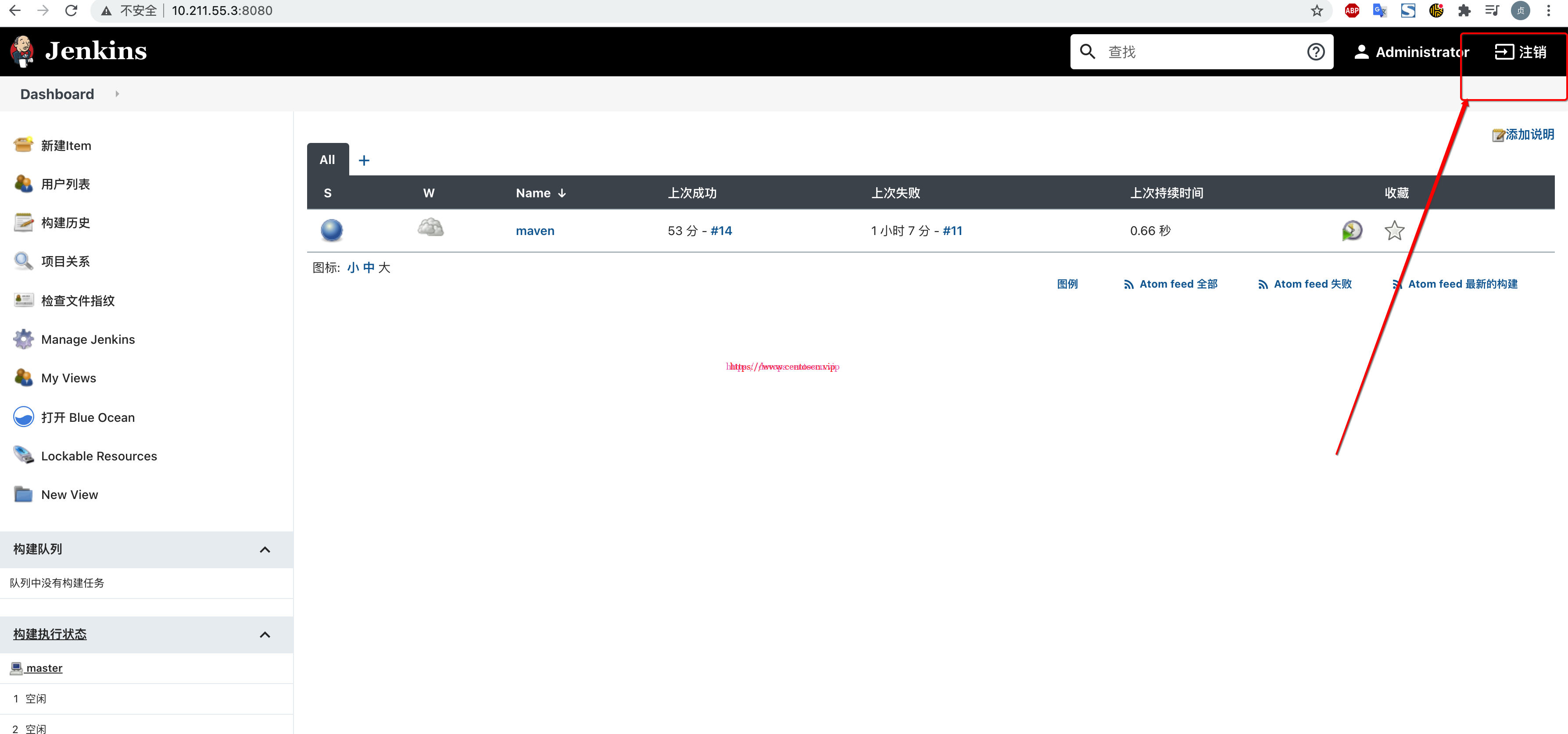
Task: Create a new view with the plus tab
Action: pos(364,160)
